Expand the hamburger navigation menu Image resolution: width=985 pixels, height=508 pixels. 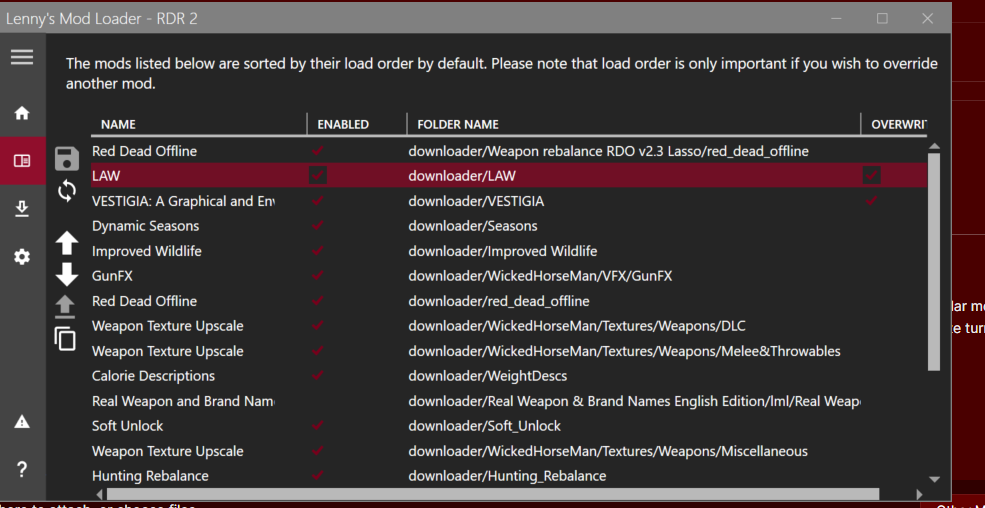point(21,58)
